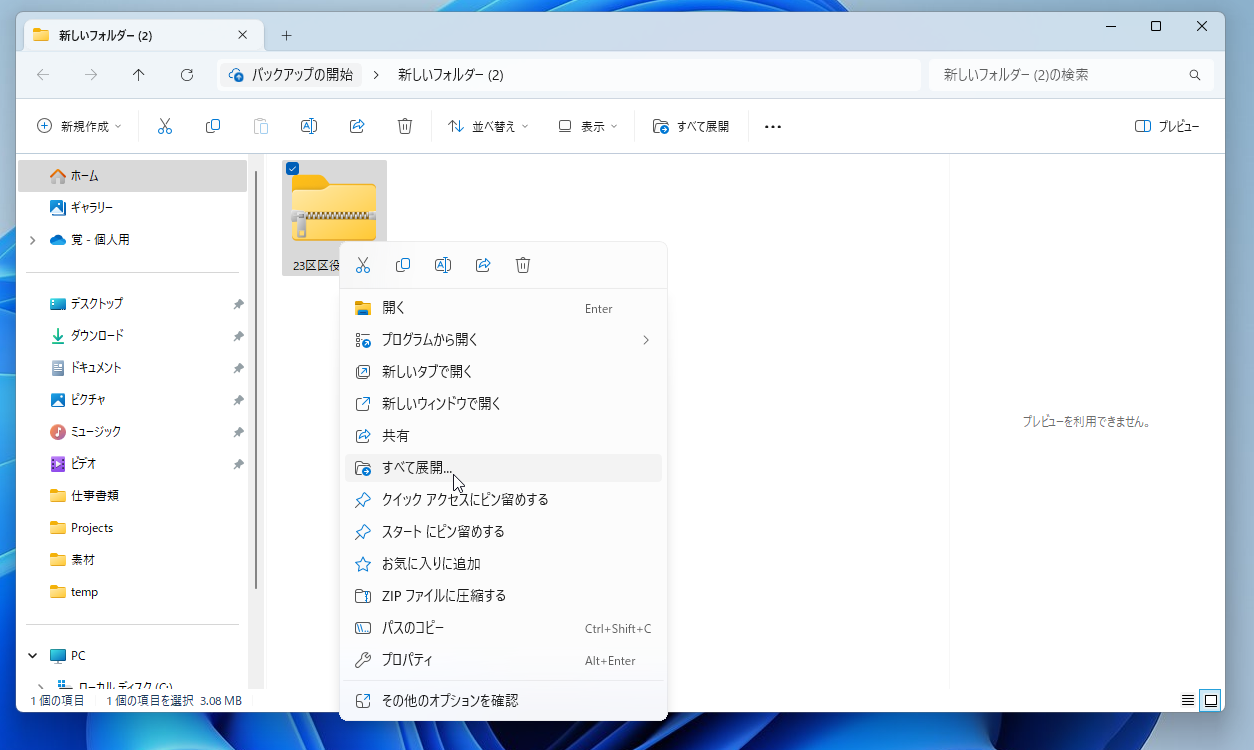Choose お気に入りに追加 menu item
Viewport: 1254px width, 750px height.
coord(503,564)
